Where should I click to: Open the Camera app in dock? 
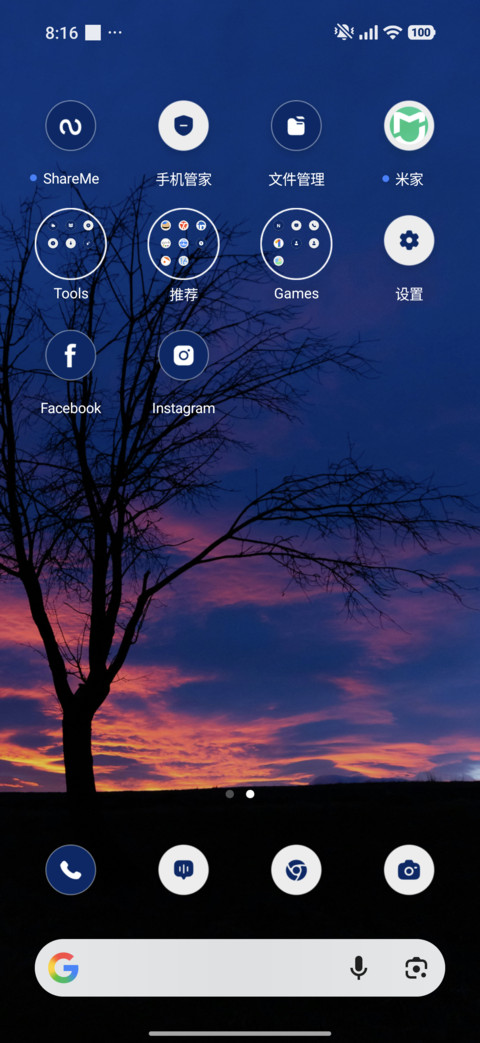click(409, 869)
